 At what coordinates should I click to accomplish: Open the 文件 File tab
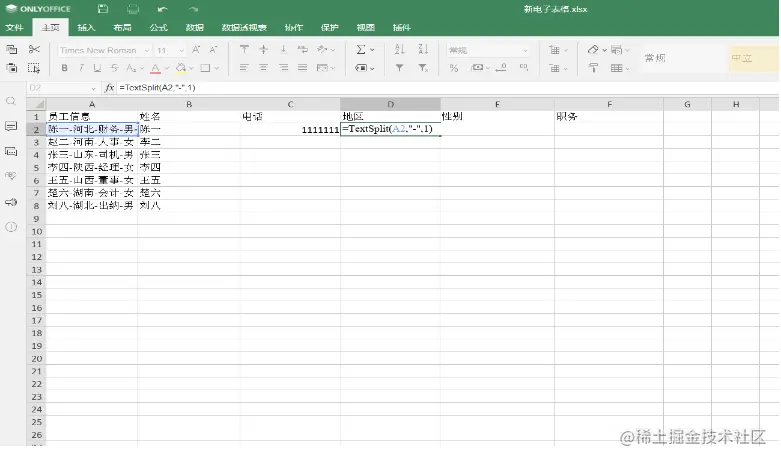(14, 27)
